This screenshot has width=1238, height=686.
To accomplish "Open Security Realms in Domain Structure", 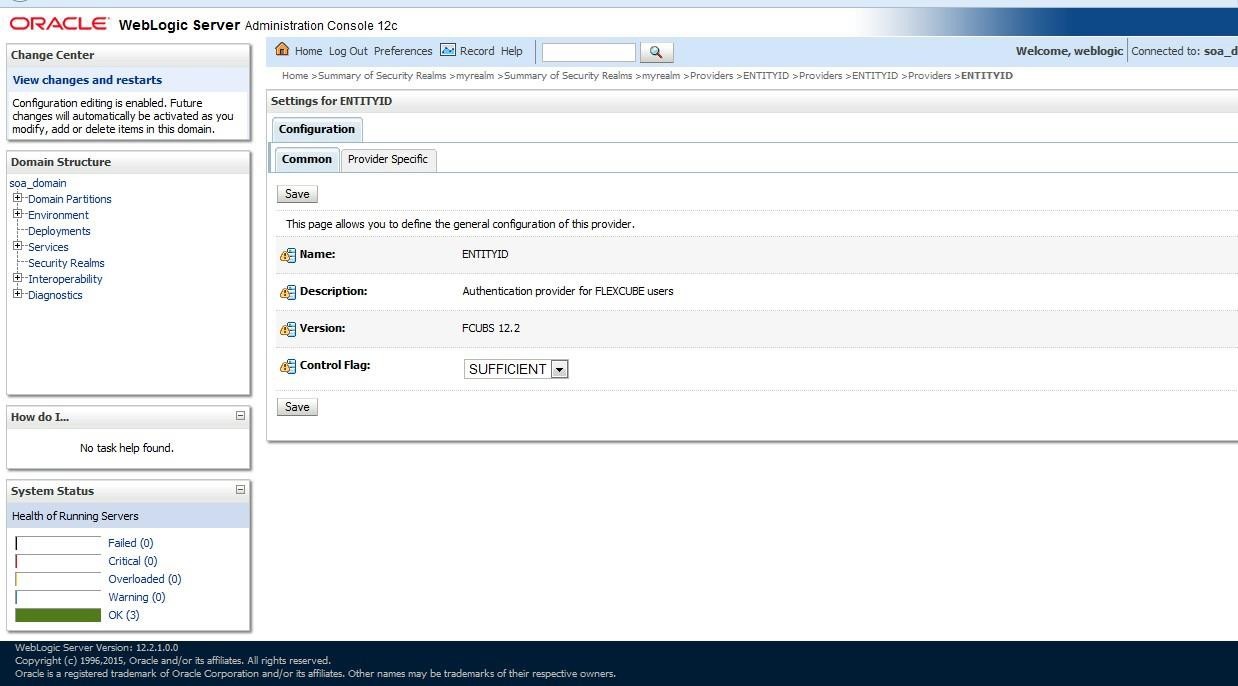I will pos(66,263).
